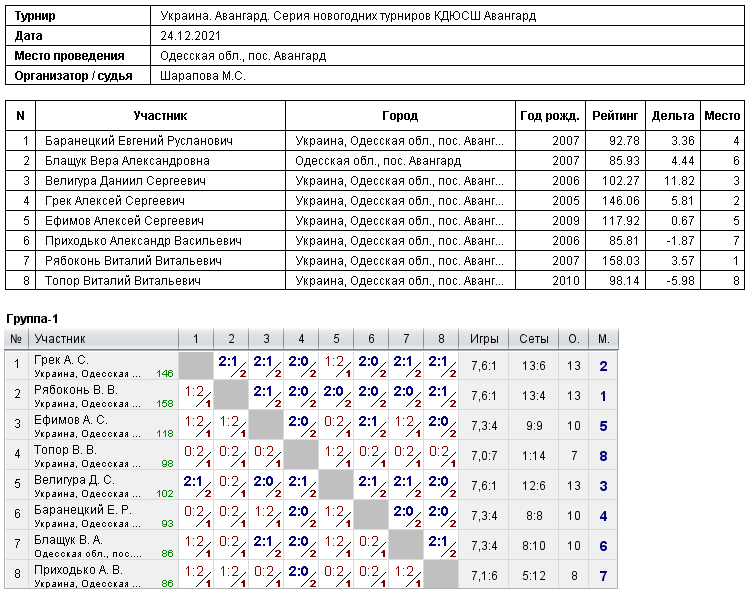Click birth year 2010
750x594 pixels.
pyautogui.click(x=566, y=281)
